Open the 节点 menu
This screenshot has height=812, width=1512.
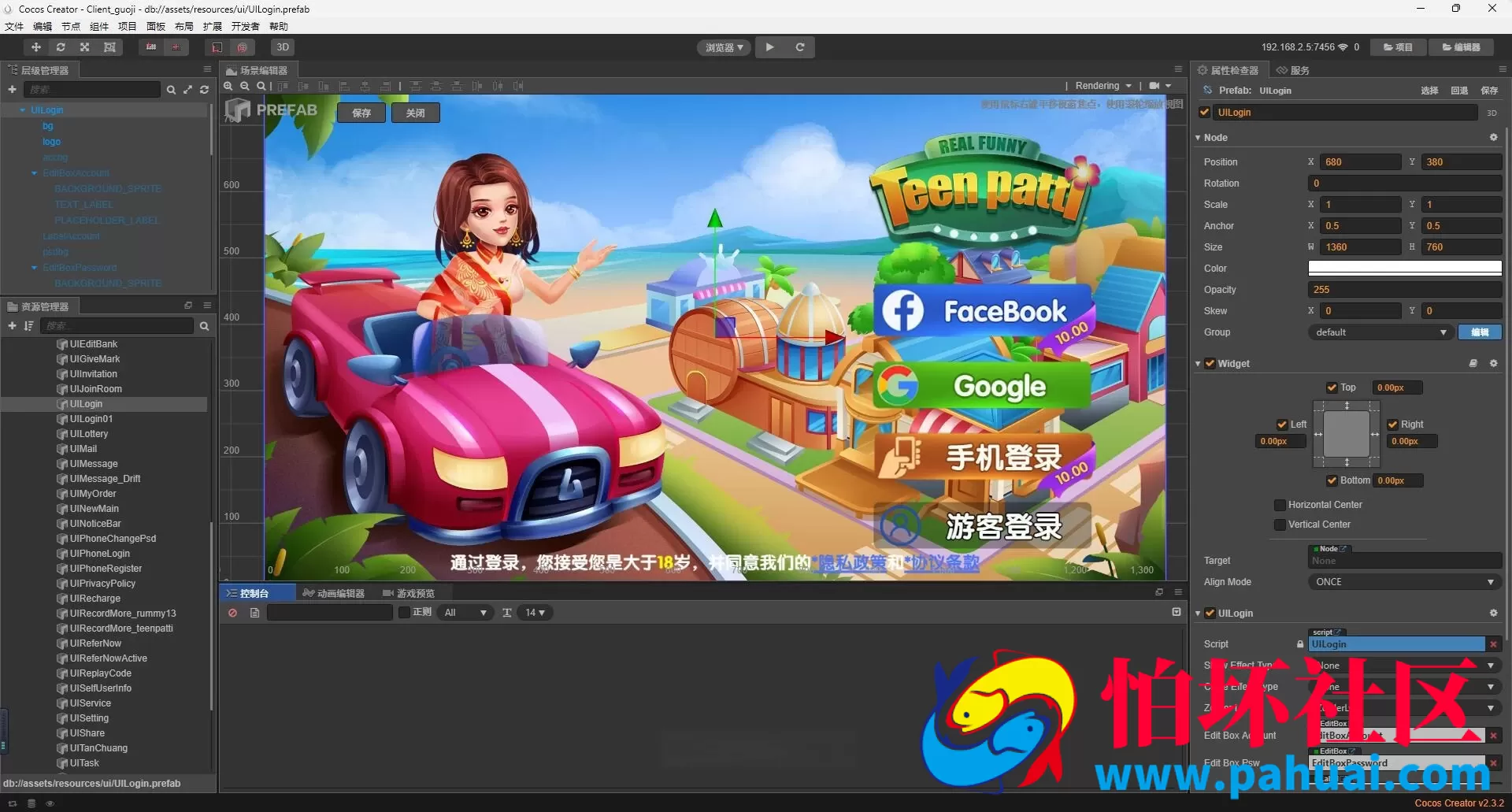click(x=71, y=27)
